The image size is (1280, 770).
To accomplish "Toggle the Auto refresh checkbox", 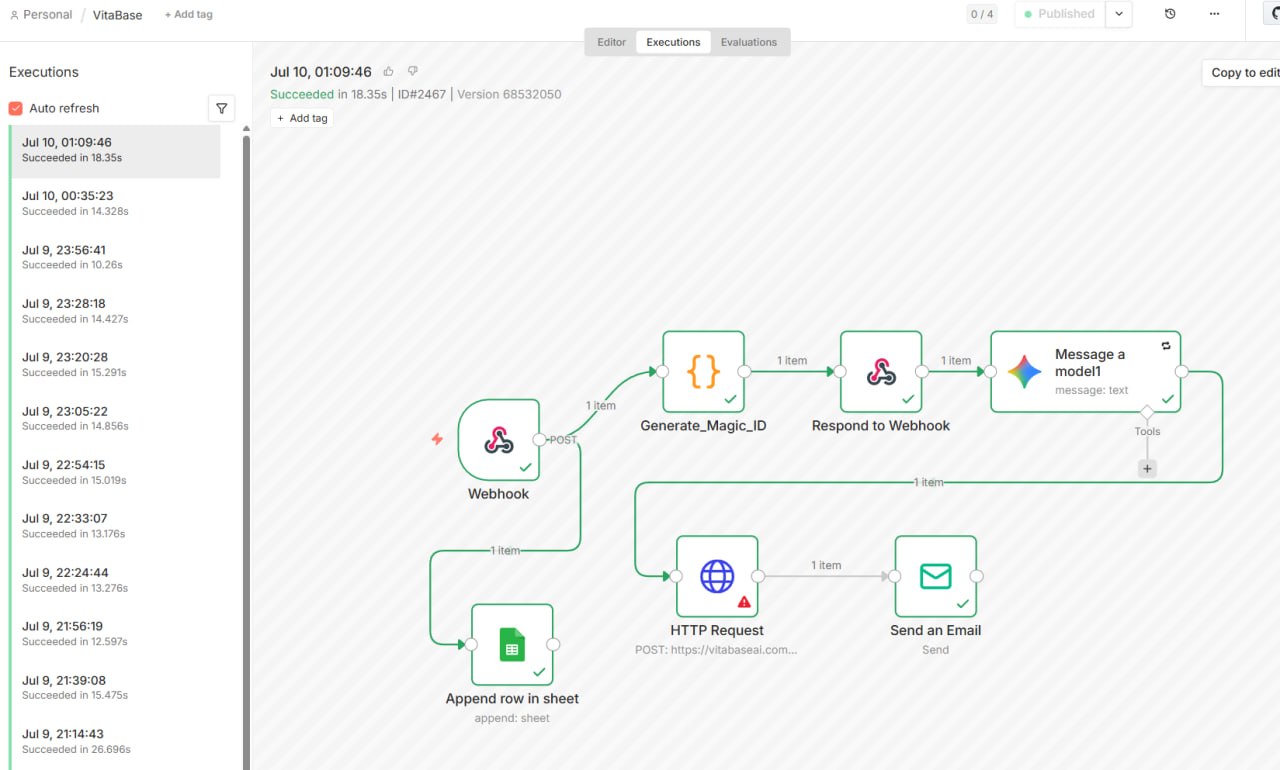I will (x=16, y=108).
